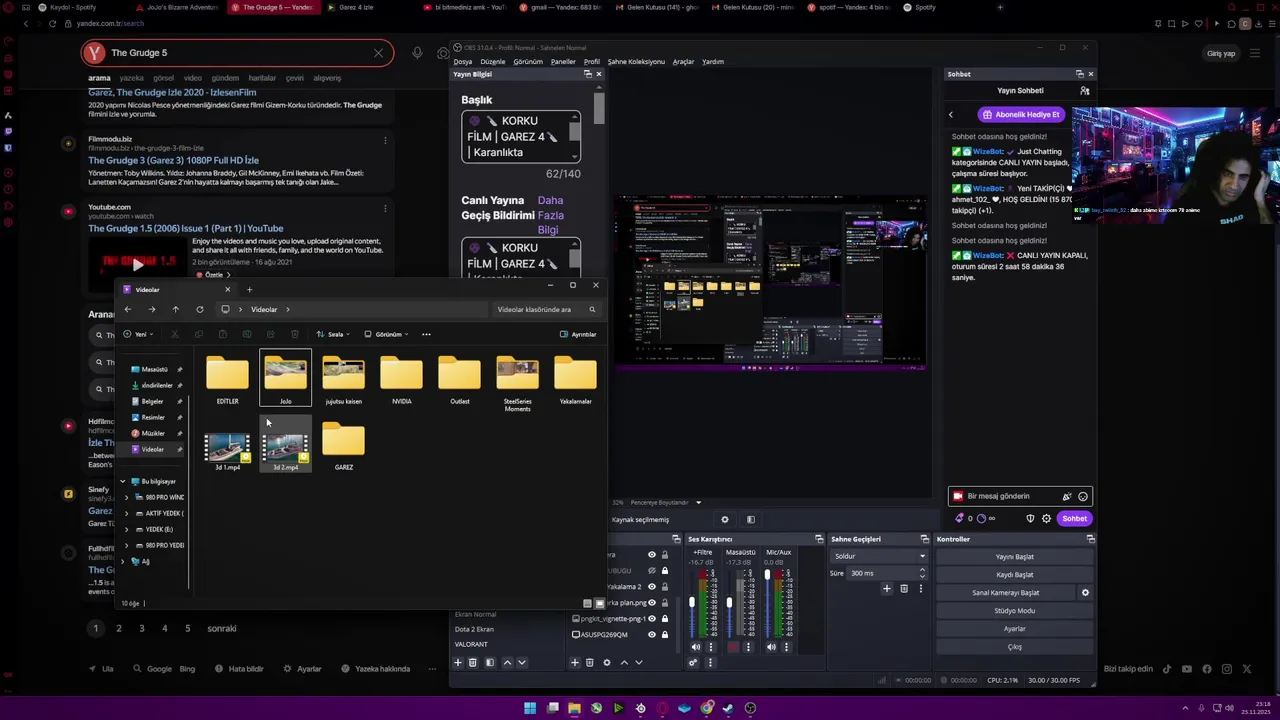Toggle visibility of ASUSPG269QM source
The image size is (1280, 720).
[x=651, y=634]
